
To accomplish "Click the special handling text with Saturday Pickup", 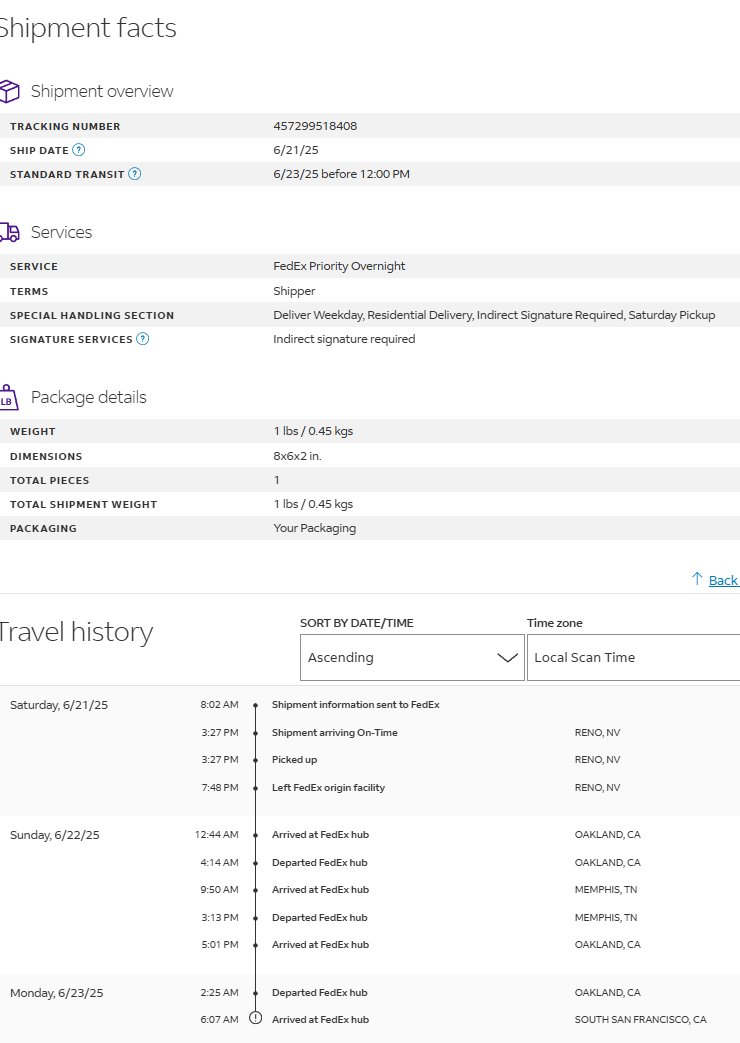I will [494, 315].
